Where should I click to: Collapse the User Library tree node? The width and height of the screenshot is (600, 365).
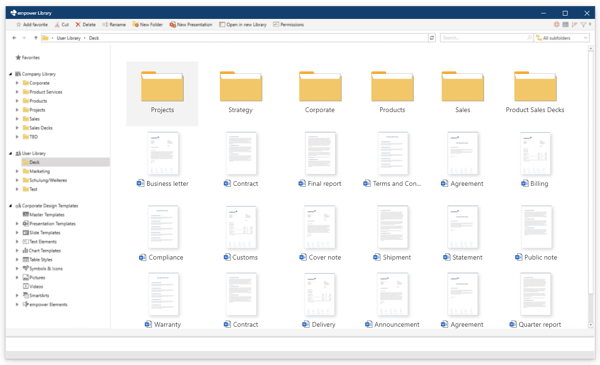click(10, 153)
